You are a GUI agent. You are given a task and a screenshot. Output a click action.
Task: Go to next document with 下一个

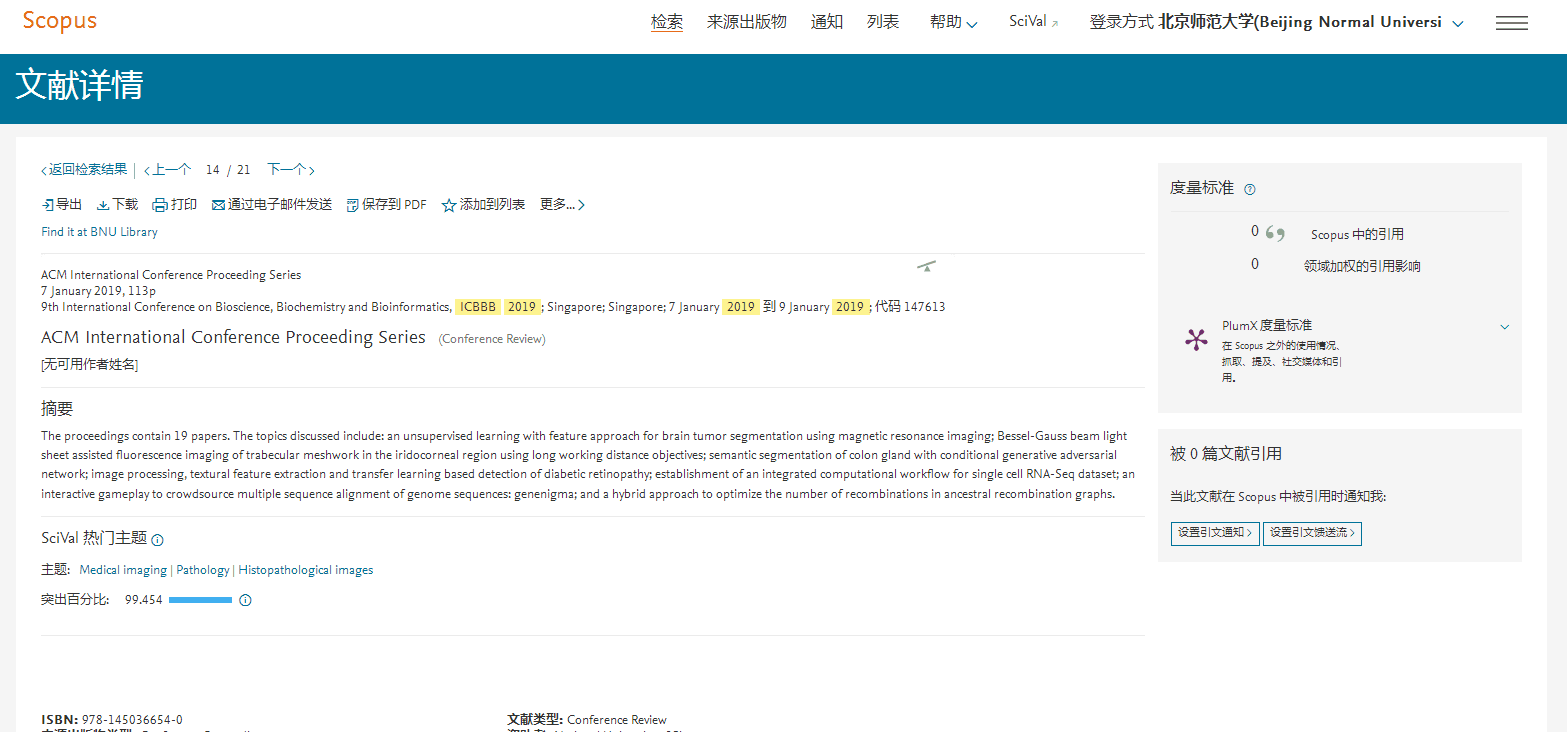pyautogui.click(x=291, y=170)
